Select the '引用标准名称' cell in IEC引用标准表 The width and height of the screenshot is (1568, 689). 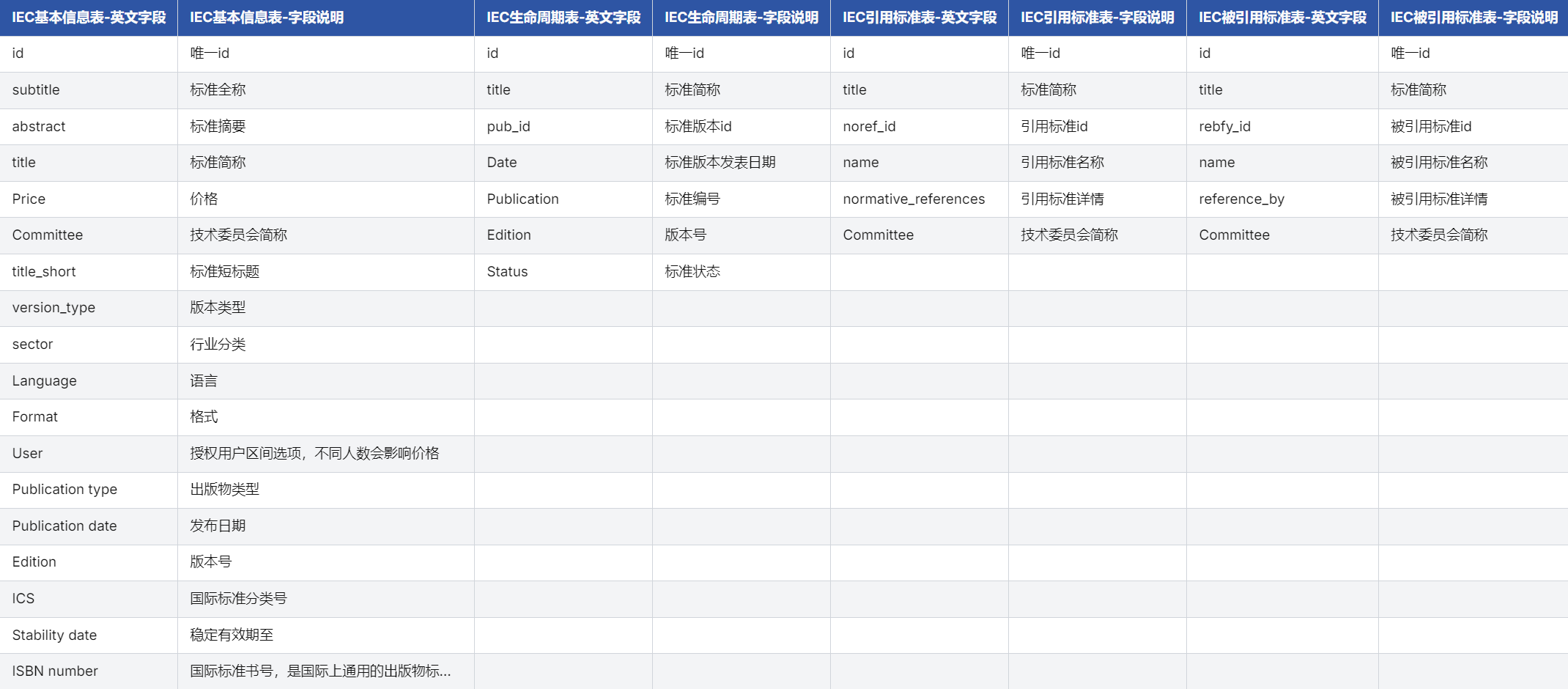click(x=1098, y=163)
